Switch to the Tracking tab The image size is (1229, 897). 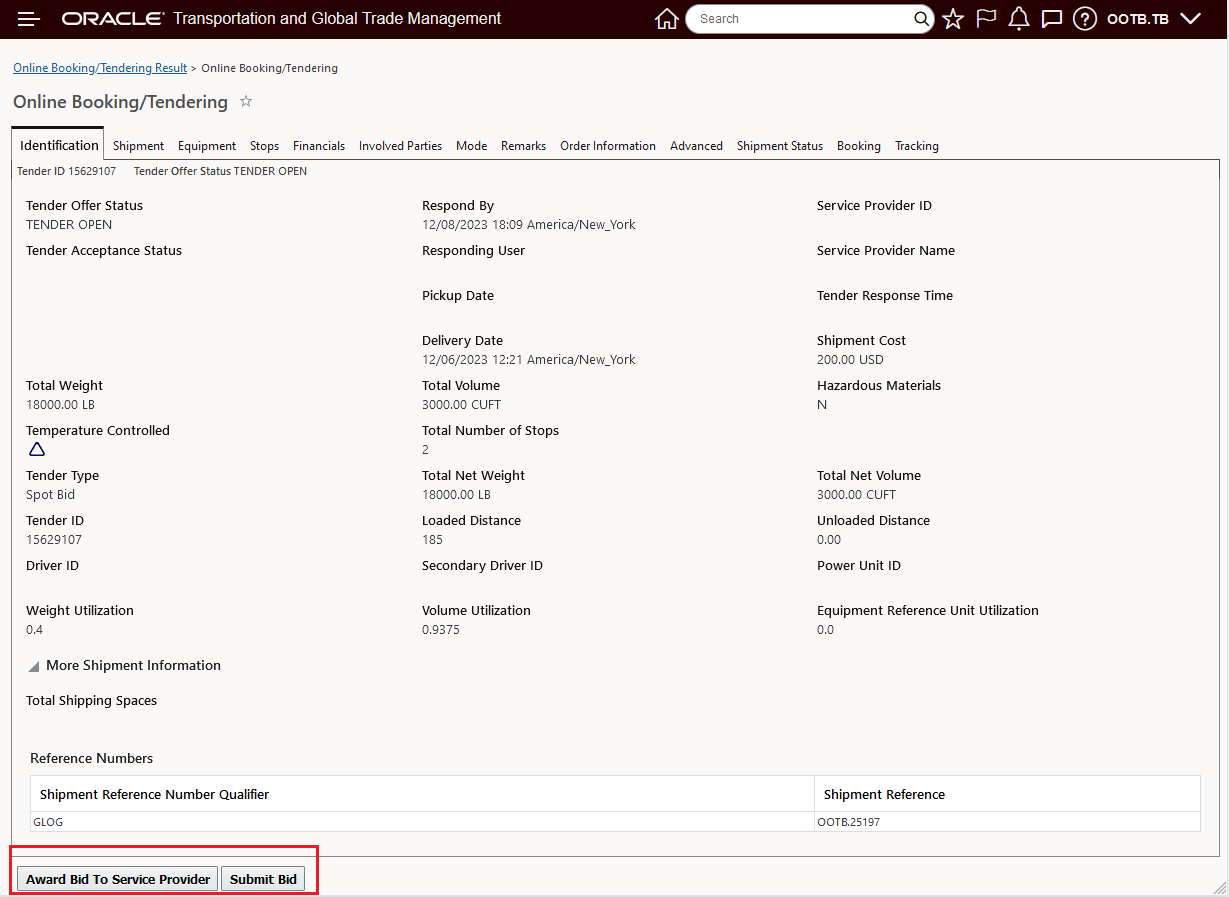917,146
